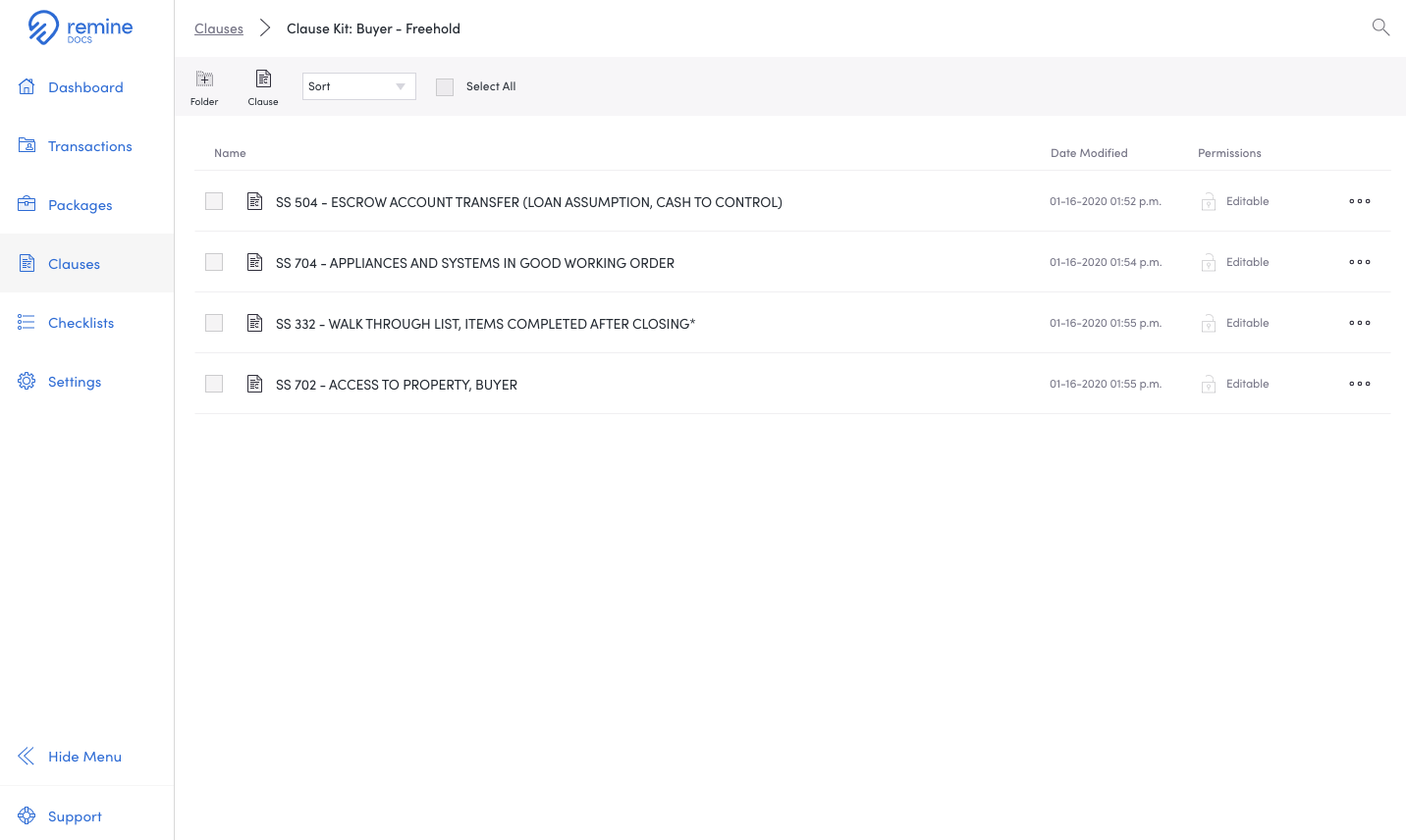Click the Transactions sidebar icon
The height and width of the screenshot is (840, 1406).
point(27,145)
